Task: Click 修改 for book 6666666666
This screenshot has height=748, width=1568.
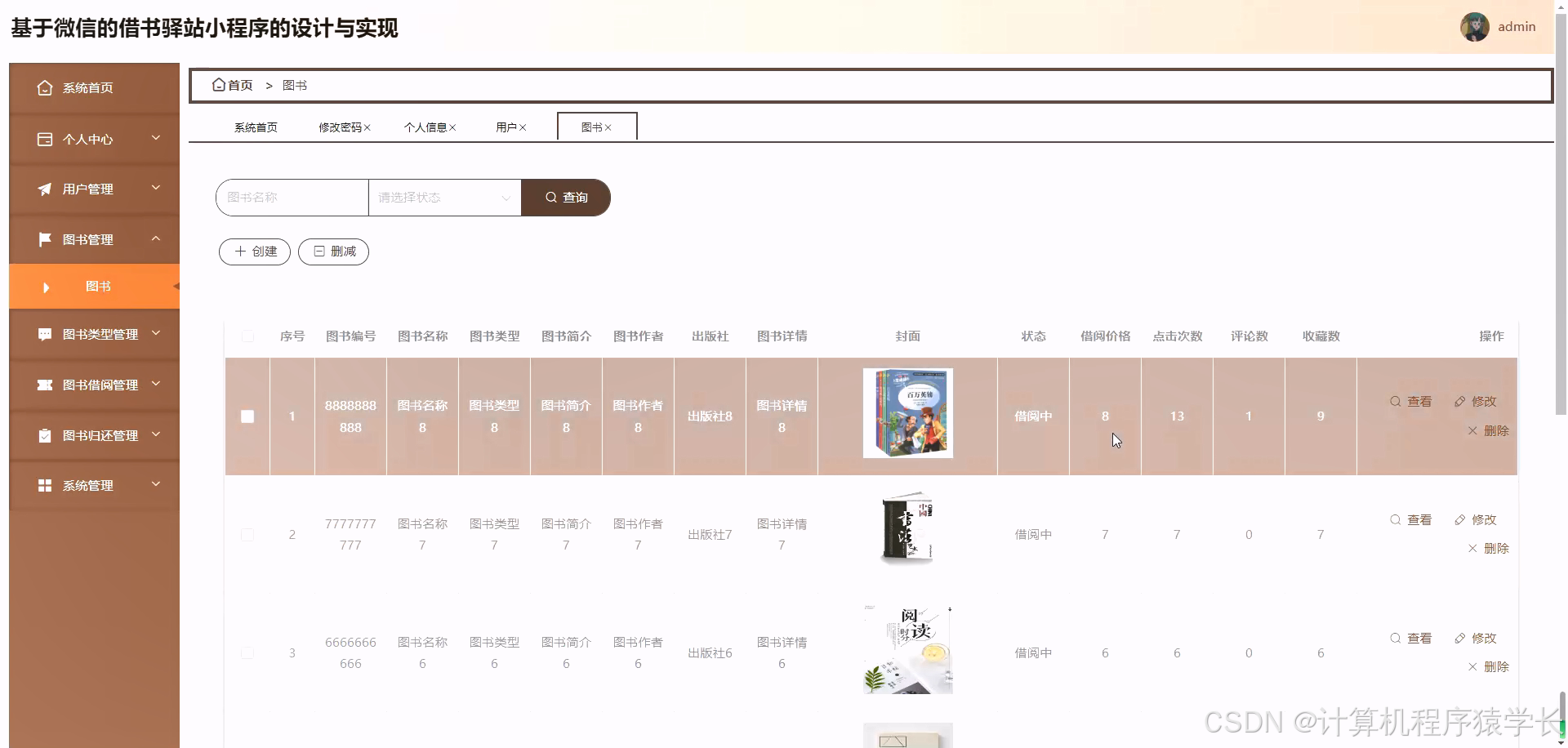Action: pyautogui.click(x=1476, y=639)
